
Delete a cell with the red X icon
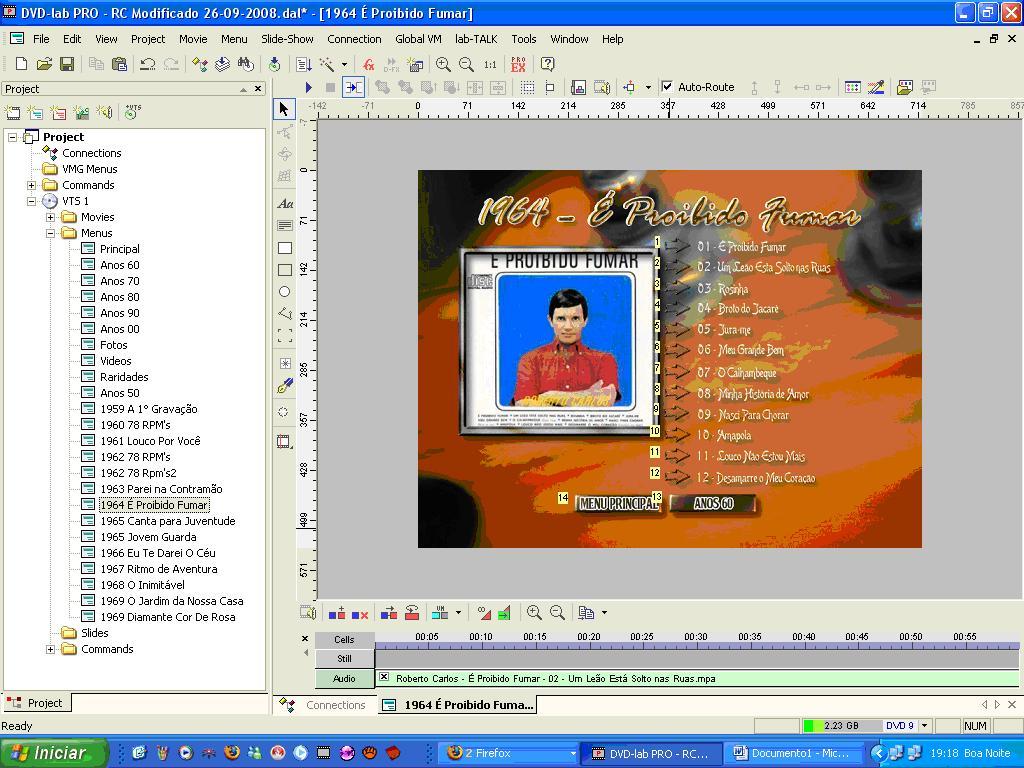(360, 613)
